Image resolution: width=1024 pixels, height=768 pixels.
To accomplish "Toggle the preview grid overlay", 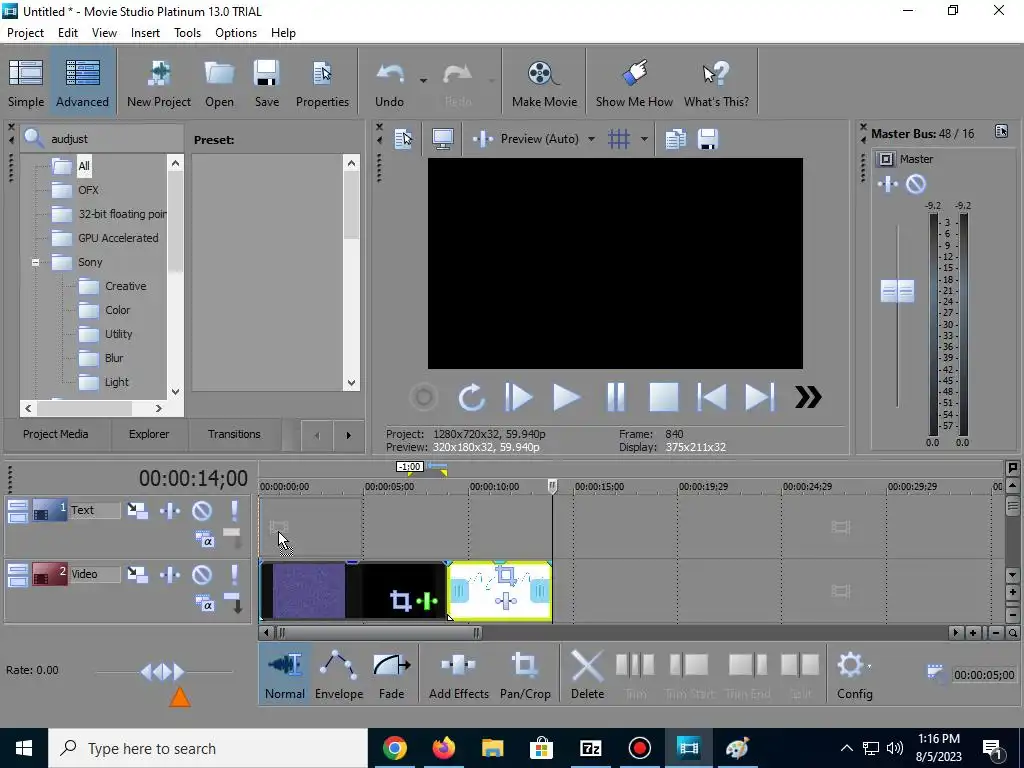I will (618, 138).
